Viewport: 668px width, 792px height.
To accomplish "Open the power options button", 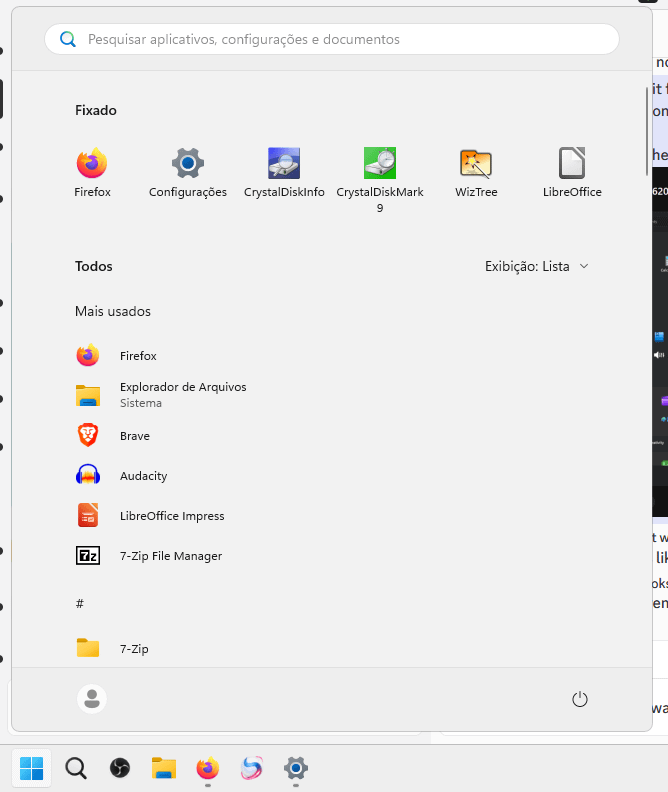I will click(579, 699).
